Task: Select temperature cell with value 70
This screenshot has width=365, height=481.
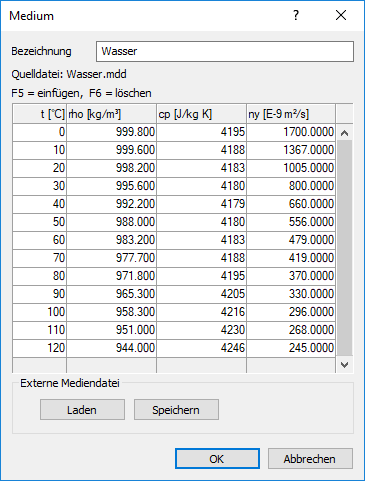Action: (x=40, y=258)
